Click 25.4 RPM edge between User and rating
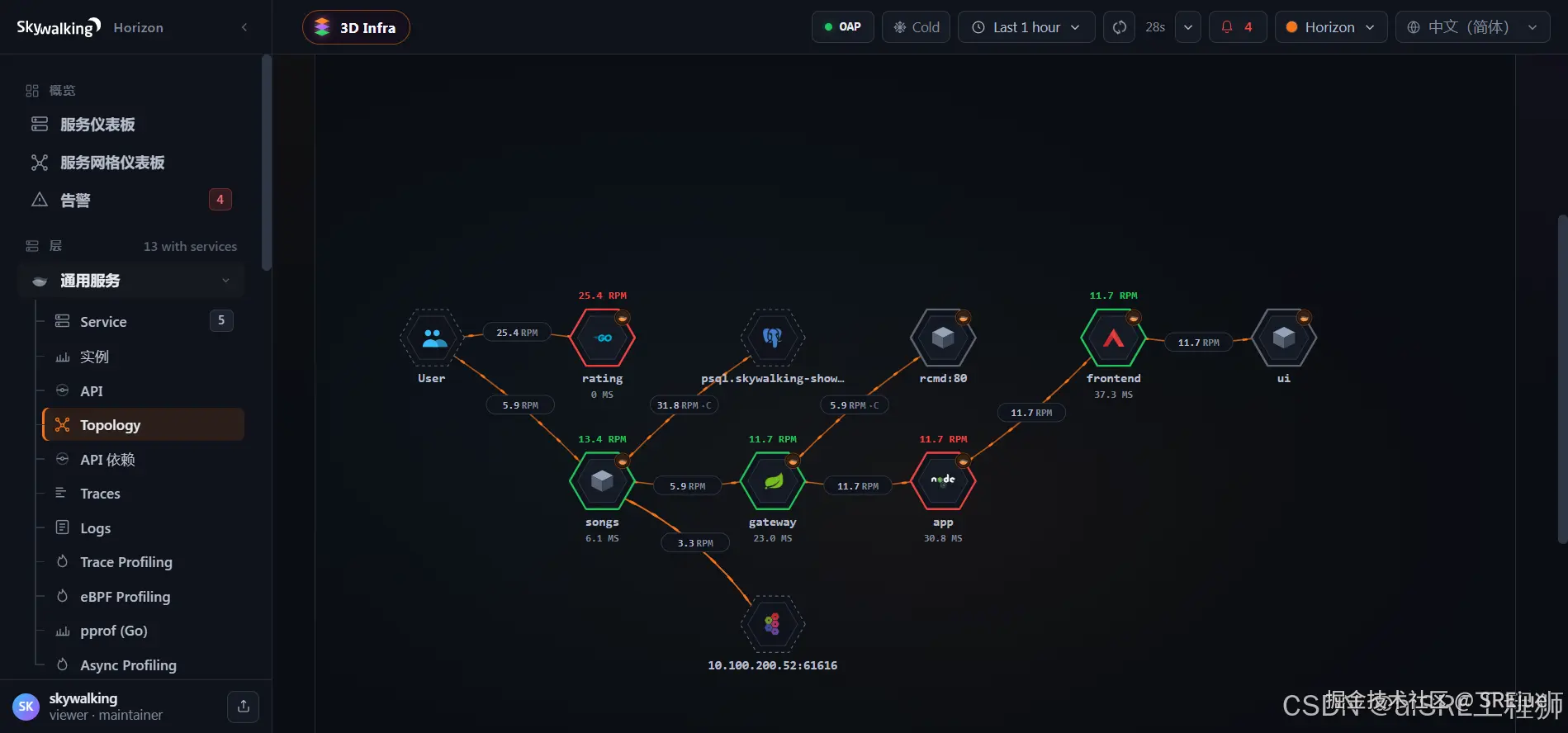 click(x=517, y=333)
